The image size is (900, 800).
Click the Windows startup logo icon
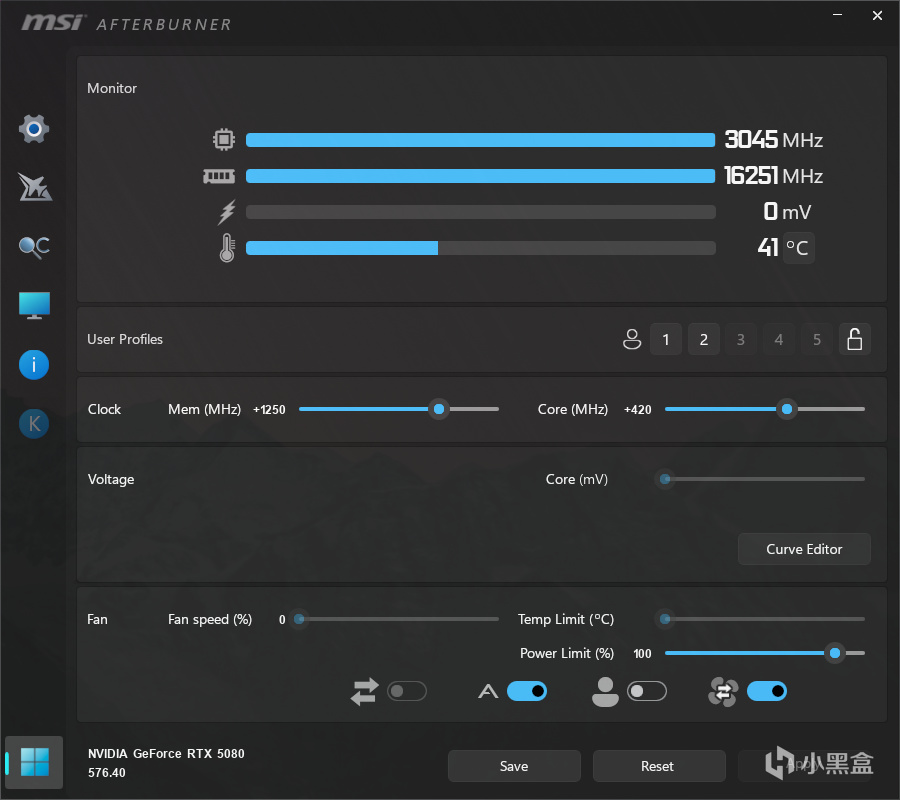pos(34,763)
